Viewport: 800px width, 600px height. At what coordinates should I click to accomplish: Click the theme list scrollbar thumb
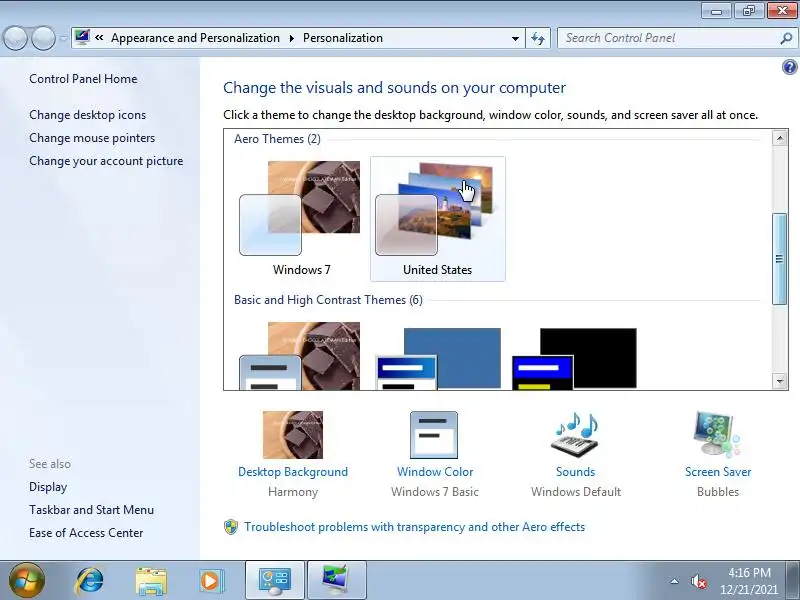pyautogui.click(x=779, y=259)
